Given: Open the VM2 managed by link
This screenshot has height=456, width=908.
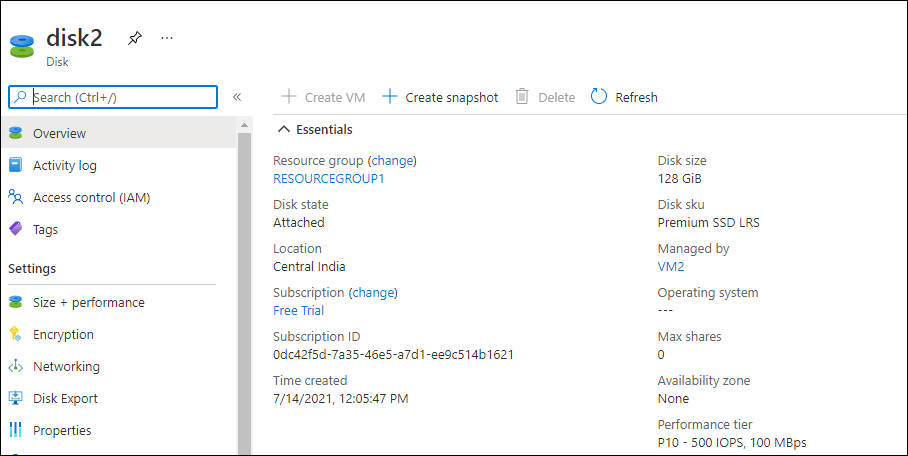Looking at the screenshot, I should pos(671,267).
